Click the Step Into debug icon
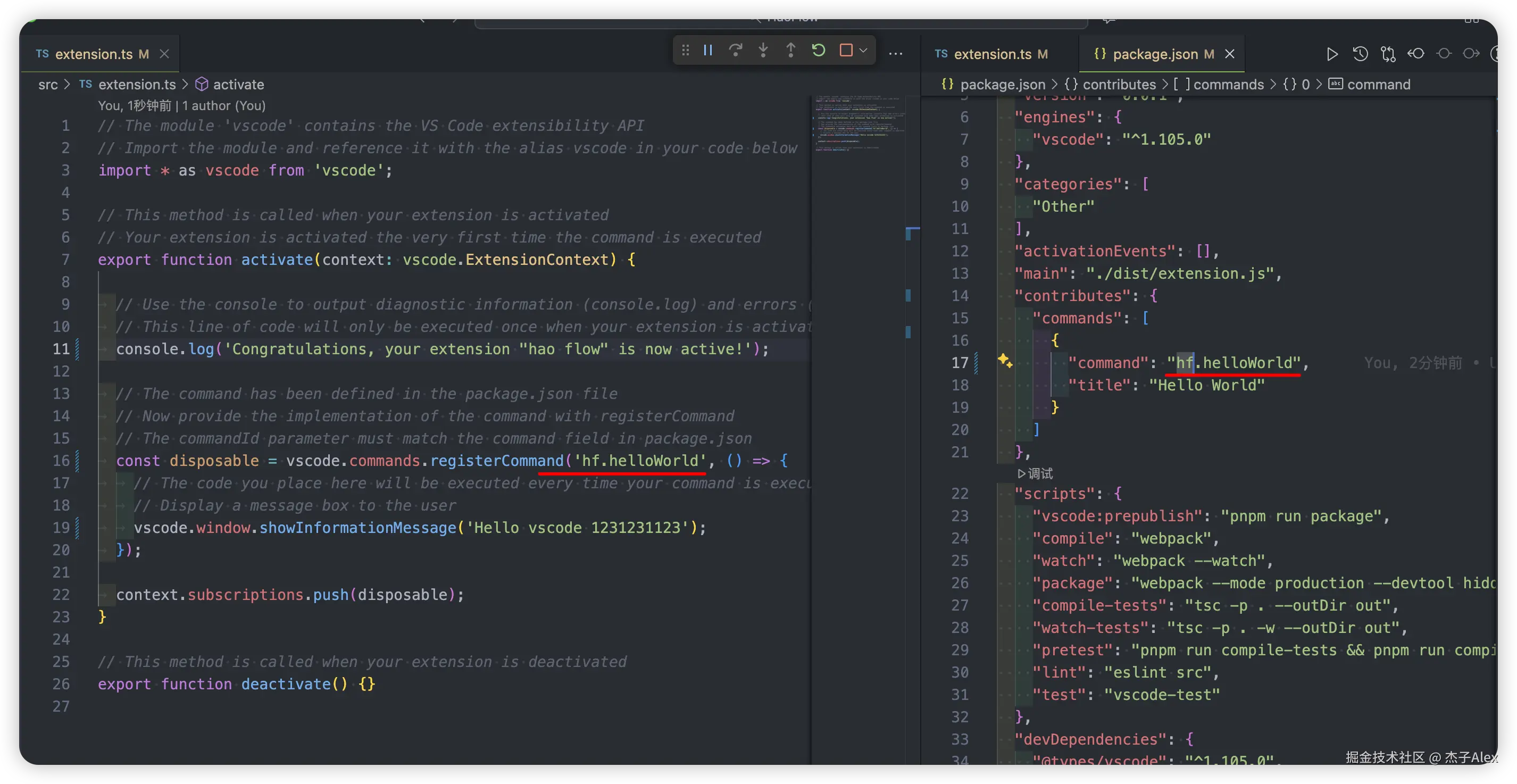Screen dimensions: 1517x784 pos(763,51)
